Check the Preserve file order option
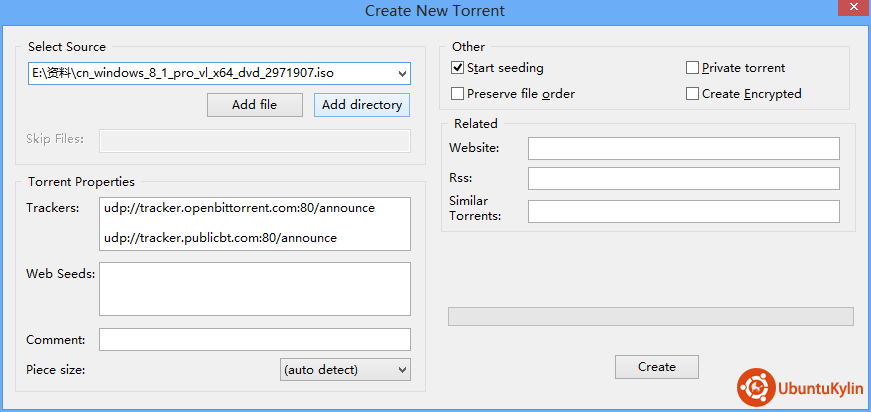 click(458, 94)
